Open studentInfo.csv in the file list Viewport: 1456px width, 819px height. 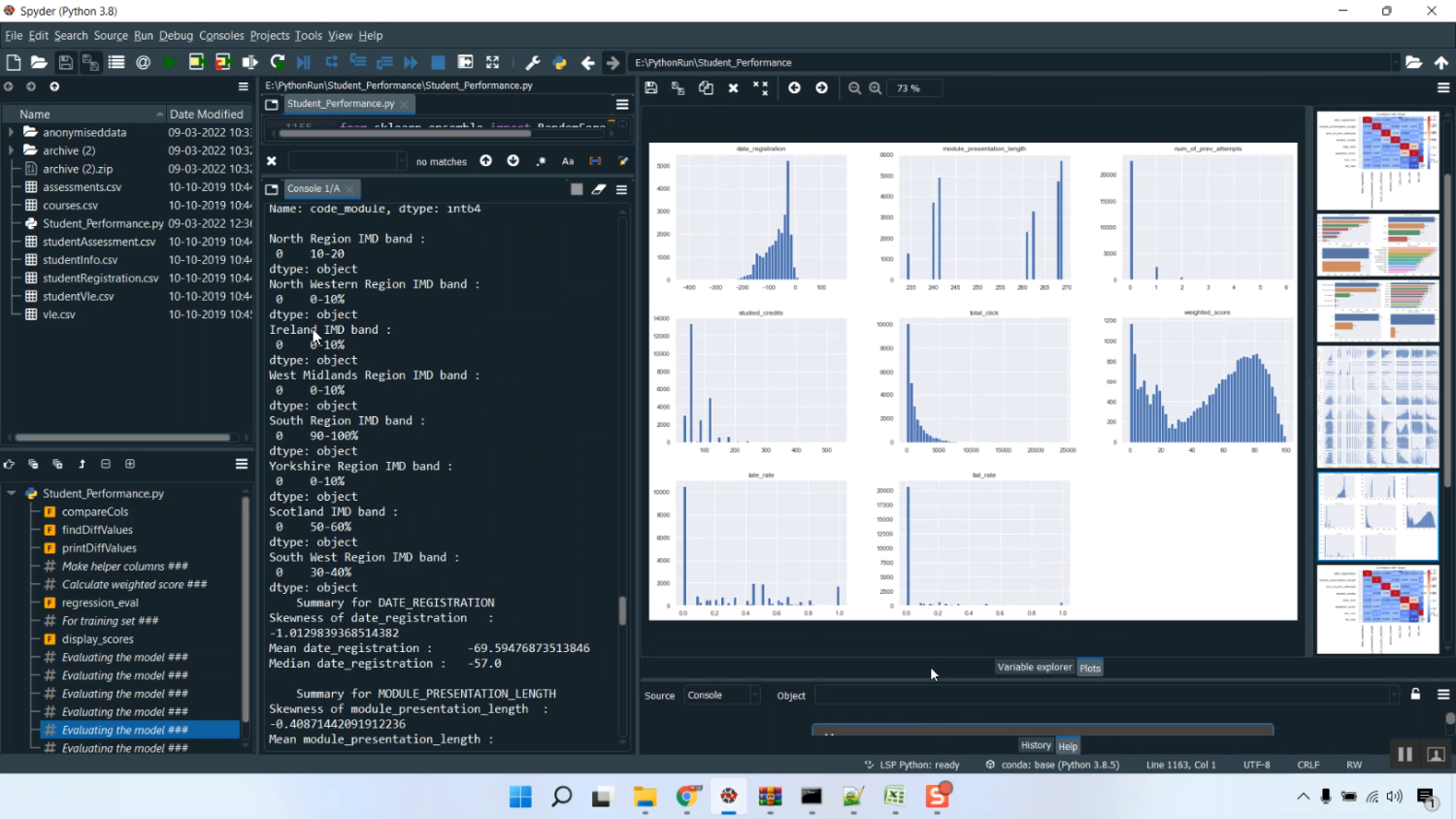(x=80, y=260)
